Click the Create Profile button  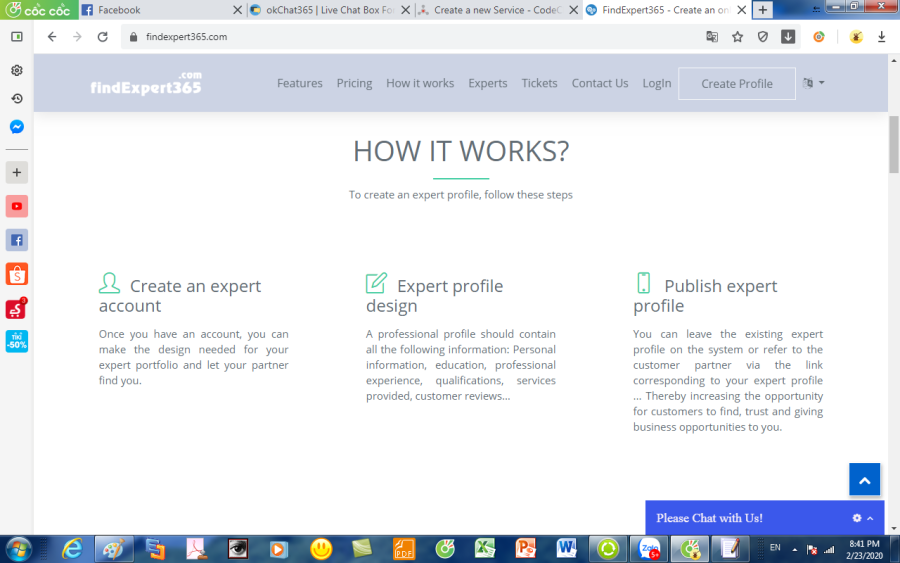tap(736, 84)
